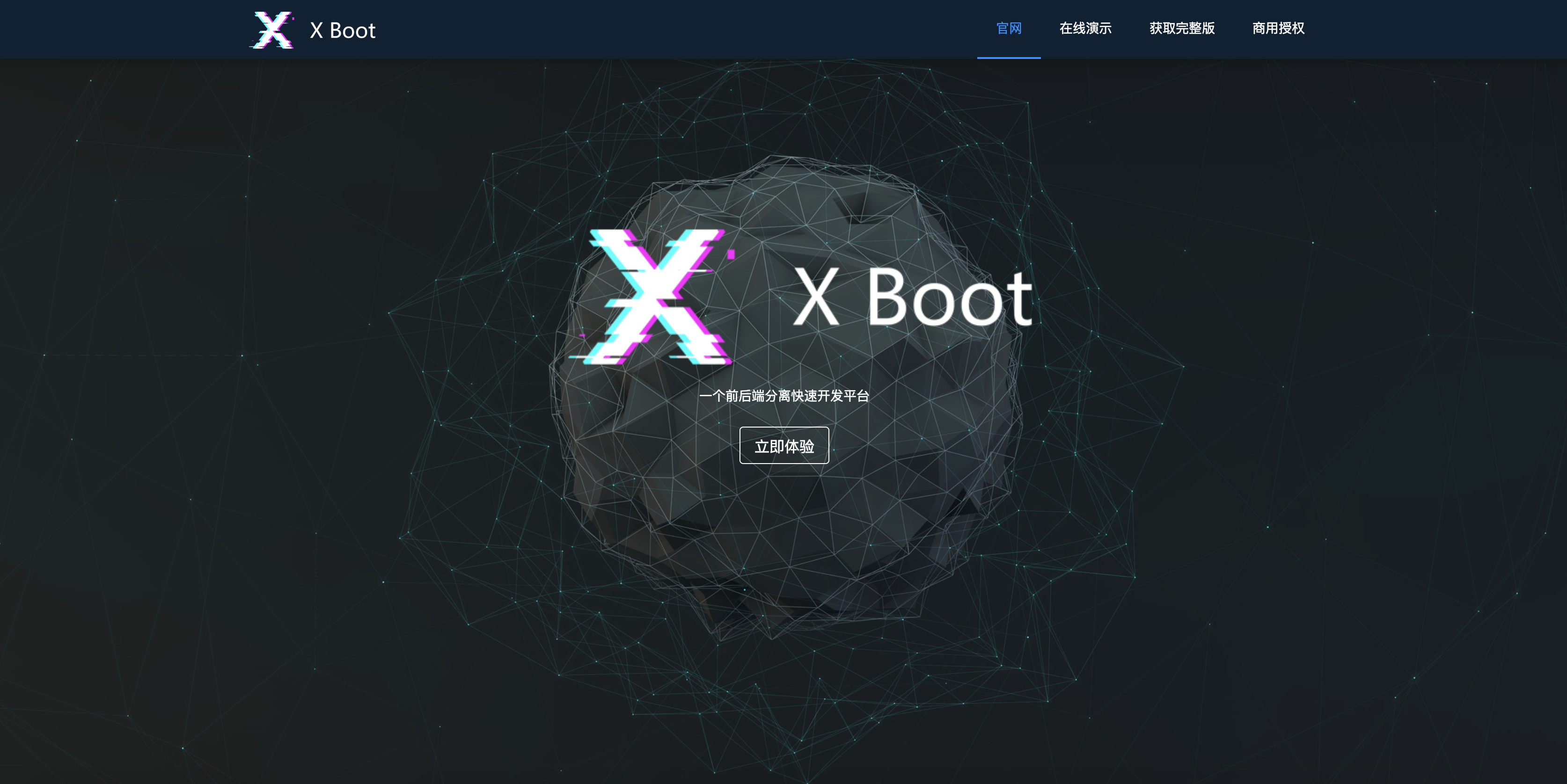Click the word Boot in the header brand
Viewport: 1567px width, 784px height.
[352, 30]
